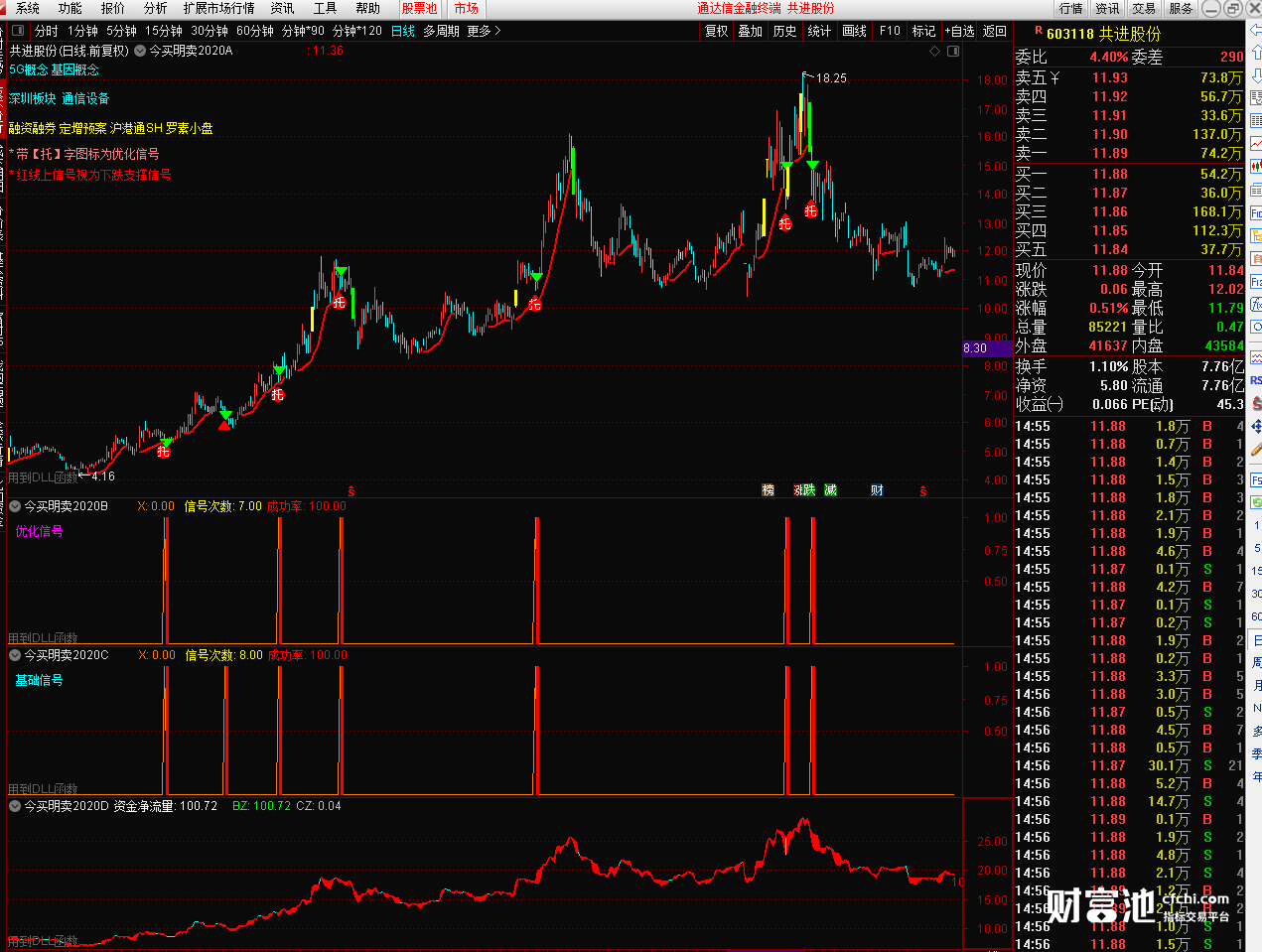Open the 分析 menu
The width and height of the screenshot is (1262, 952).
(x=156, y=8)
